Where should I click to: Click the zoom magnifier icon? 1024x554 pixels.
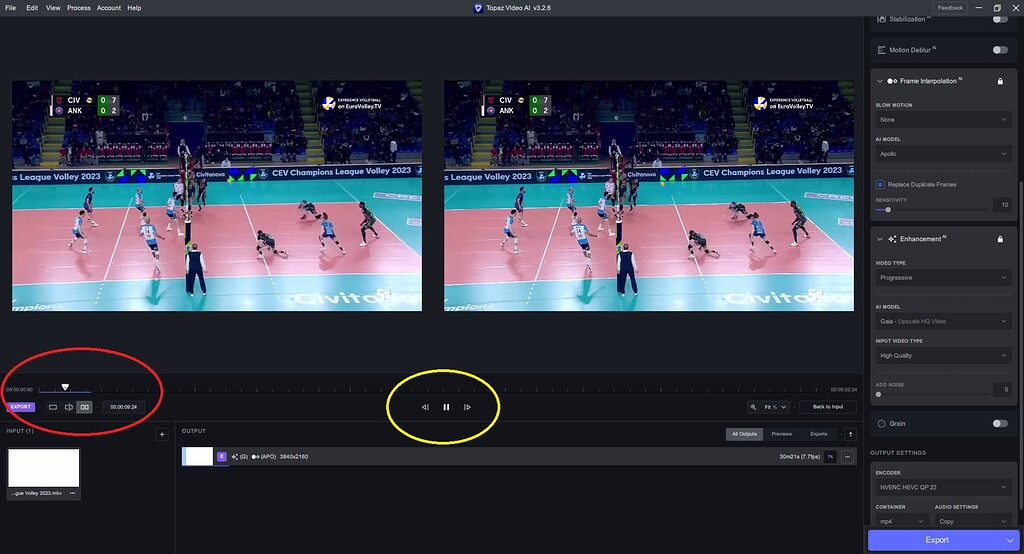[753, 407]
